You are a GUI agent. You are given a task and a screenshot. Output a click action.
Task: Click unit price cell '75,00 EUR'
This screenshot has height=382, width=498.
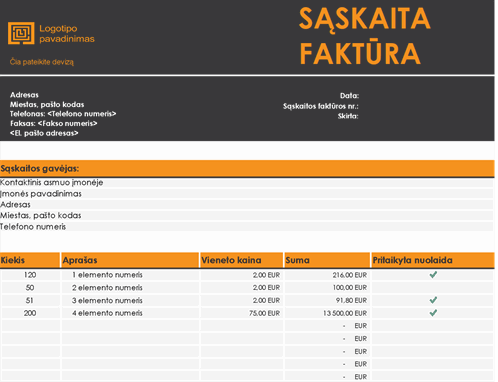242,313
